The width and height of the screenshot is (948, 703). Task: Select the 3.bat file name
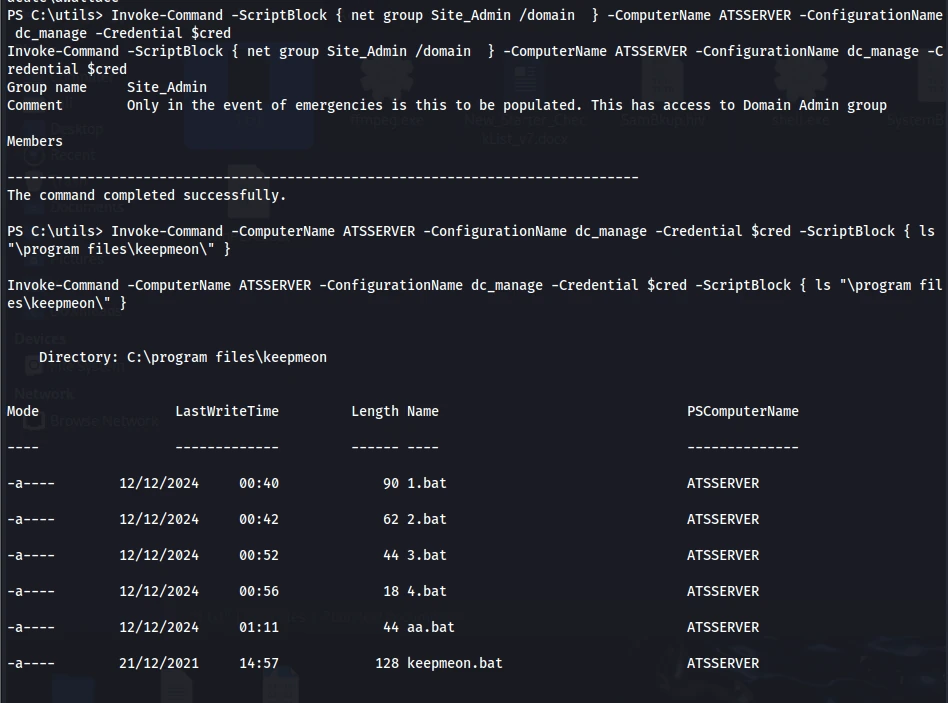426,556
